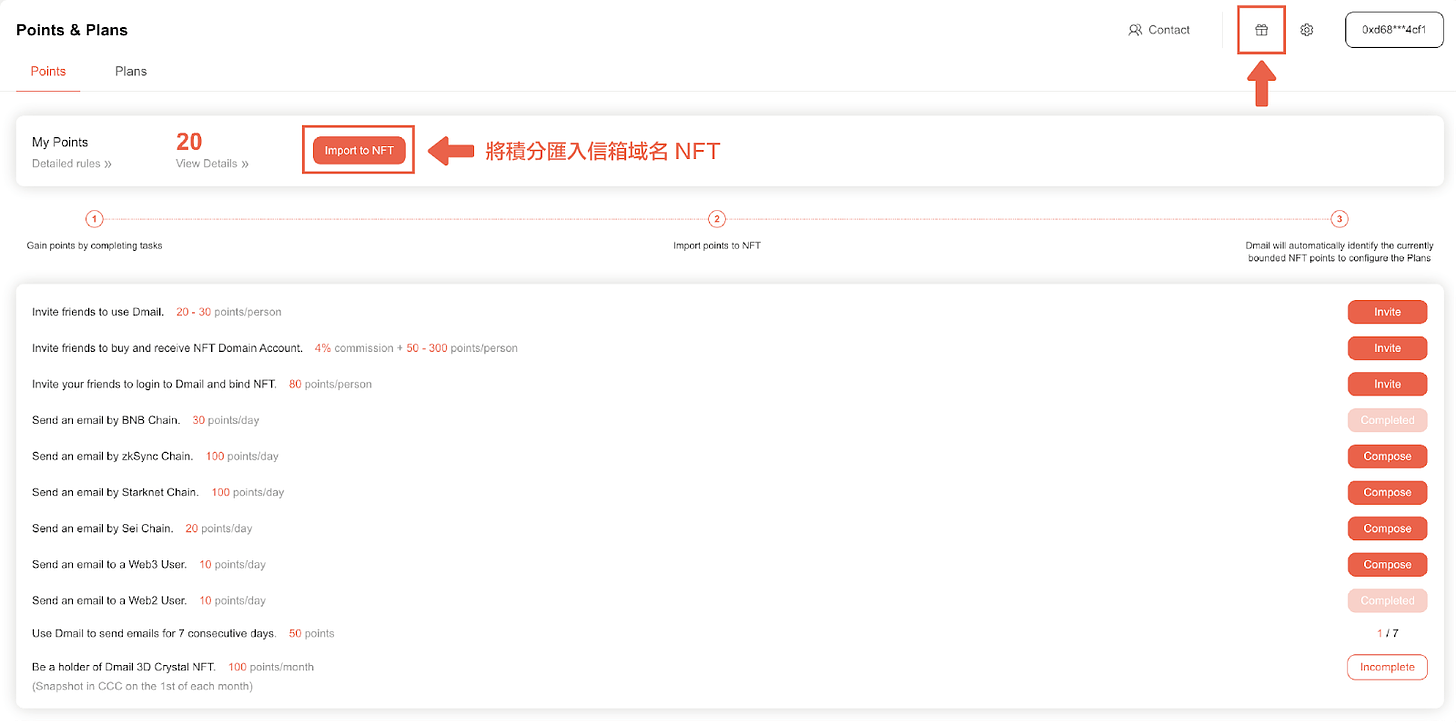The image size is (1456, 723).
Task: Compose an email by Sei Chain
Action: pyautogui.click(x=1387, y=528)
